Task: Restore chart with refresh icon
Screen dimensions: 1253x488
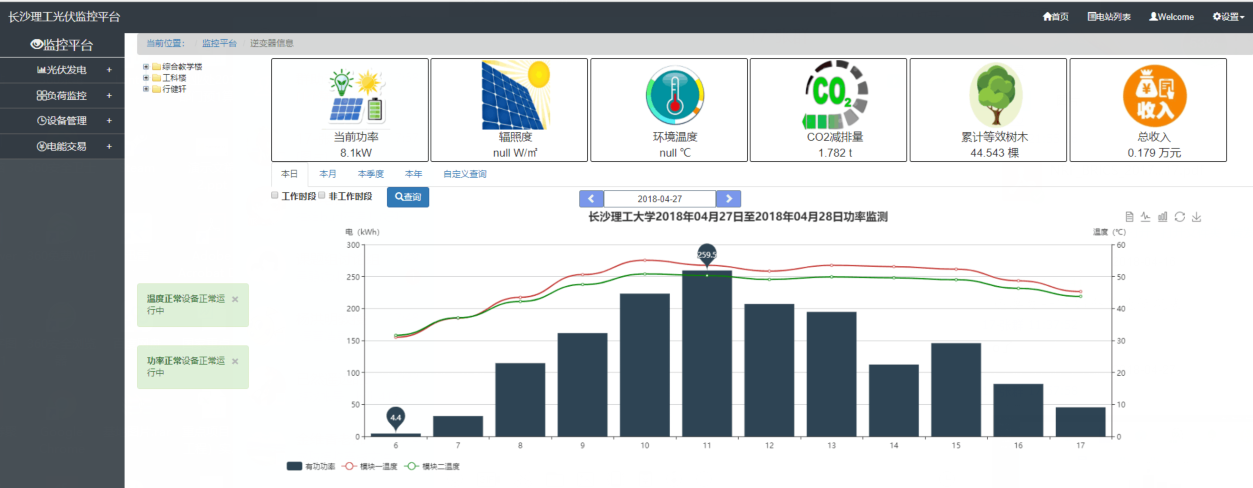Action: (x=1179, y=217)
